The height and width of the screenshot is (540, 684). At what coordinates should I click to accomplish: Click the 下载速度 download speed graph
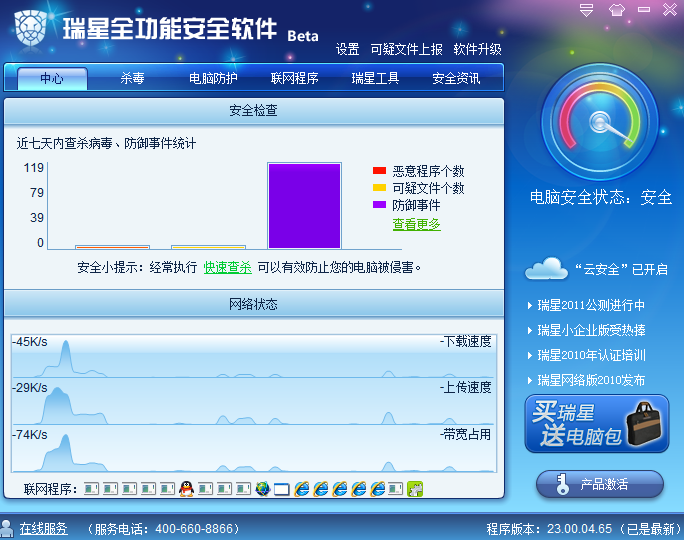click(x=253, y=356)
